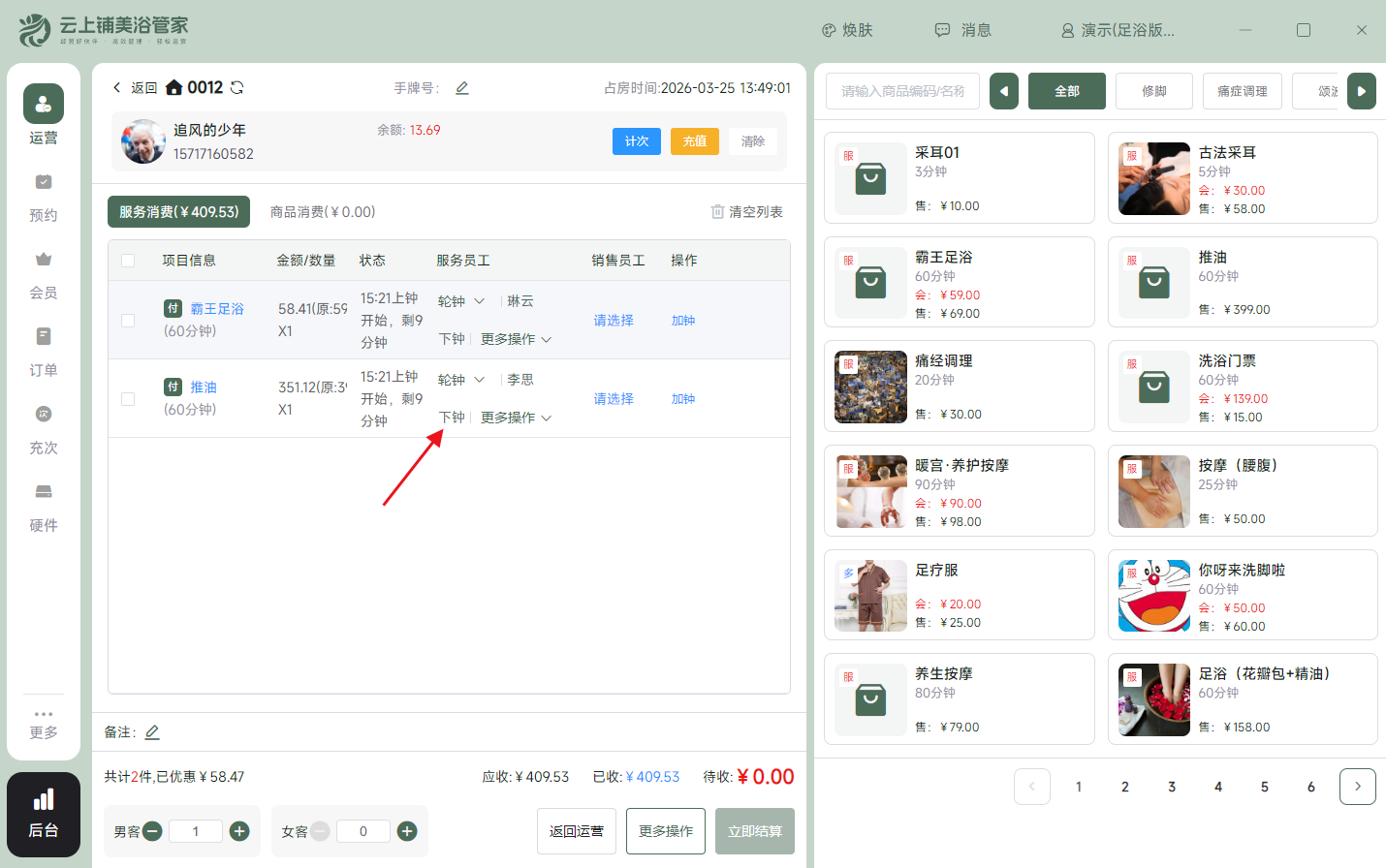Click the trash icon to 清空列表
The height and width of the screenshot is (868, 1386).
pyautogui.click(x=719, y=211)
